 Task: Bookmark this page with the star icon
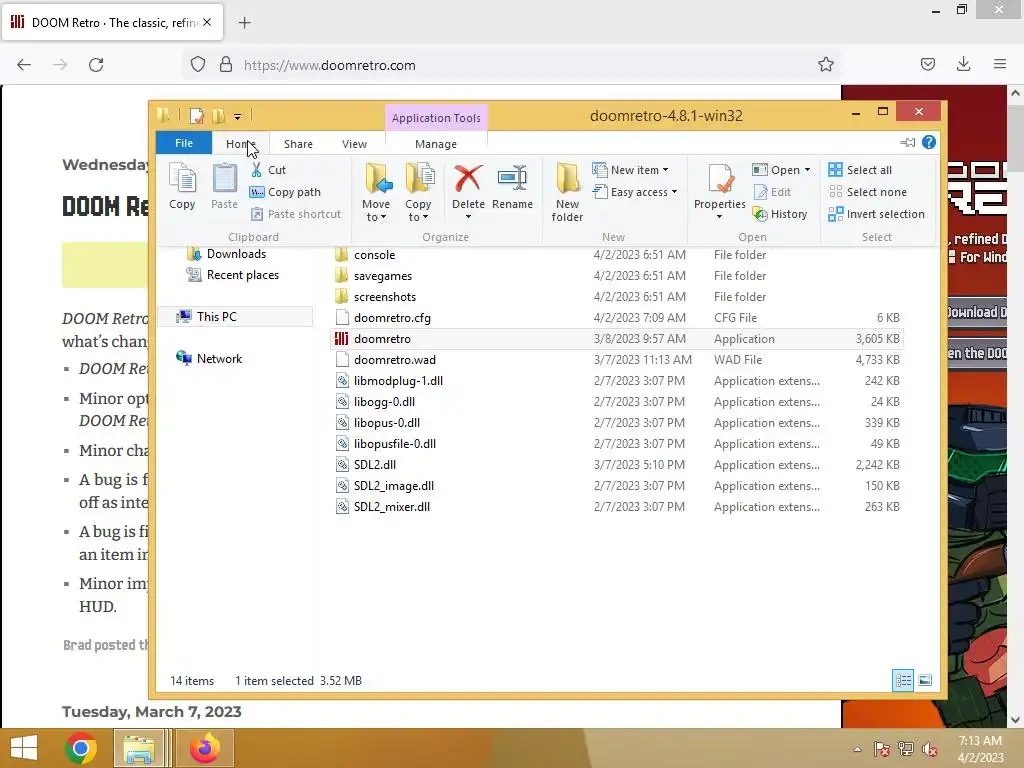(x=825, y=64)
